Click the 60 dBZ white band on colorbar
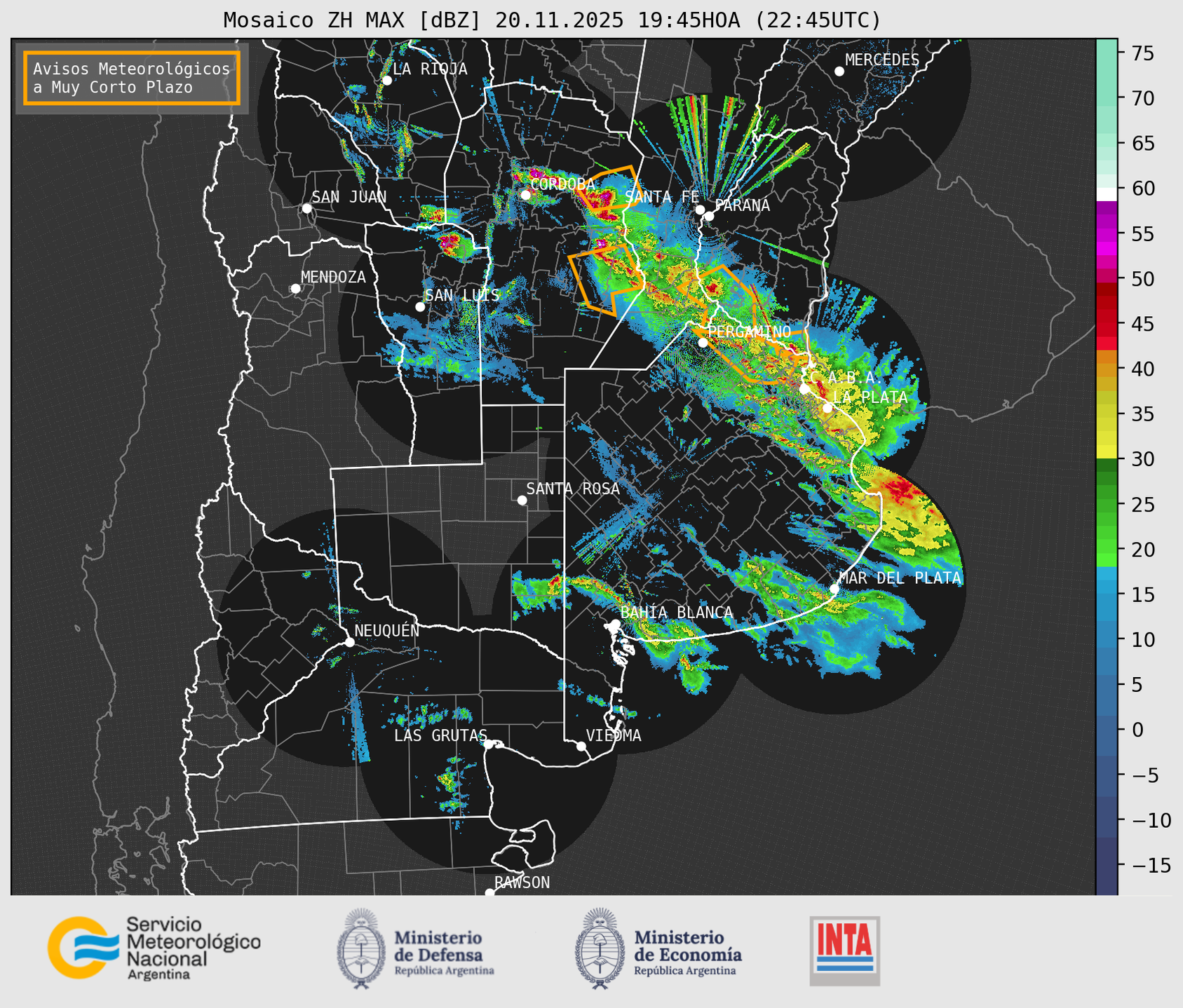Screen dimensions: 1183x1008 [1107, 193]
